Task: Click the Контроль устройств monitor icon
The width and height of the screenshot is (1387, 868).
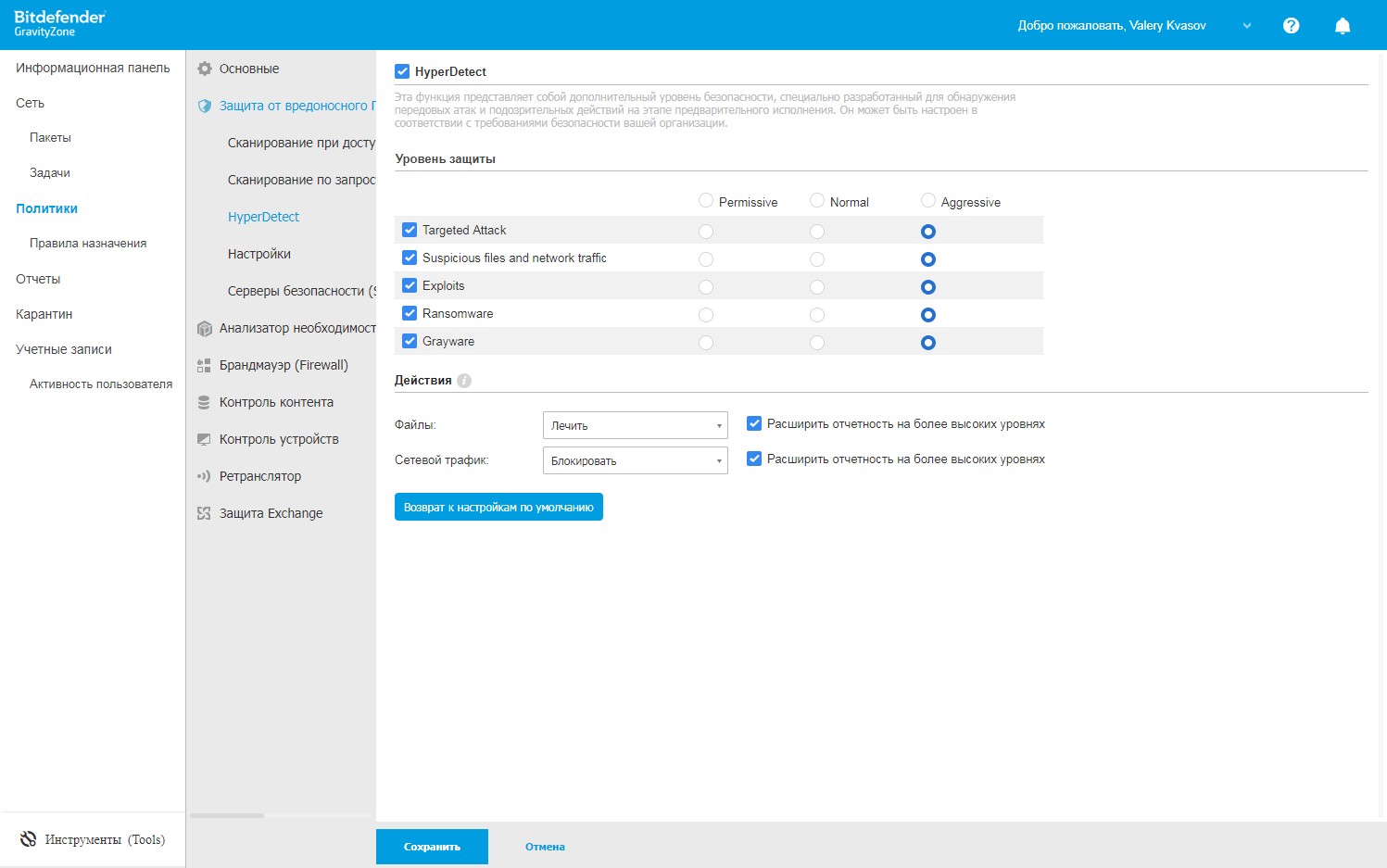Action: click(x=205, y=440)
